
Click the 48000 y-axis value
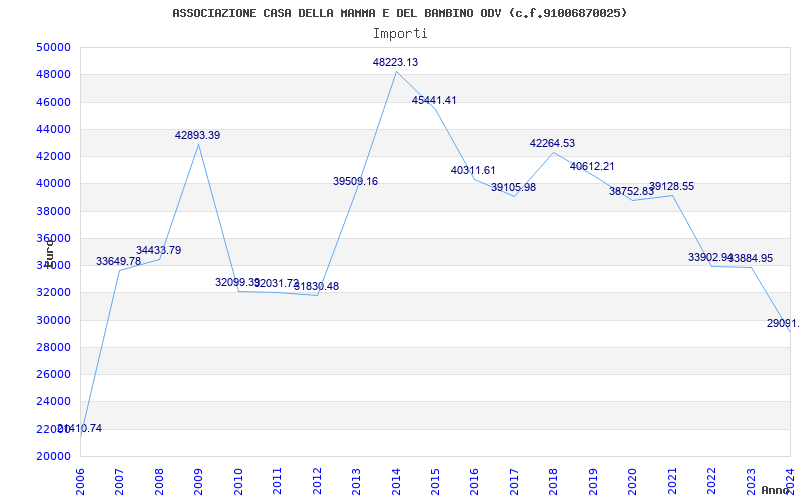(x=53, y=74)
